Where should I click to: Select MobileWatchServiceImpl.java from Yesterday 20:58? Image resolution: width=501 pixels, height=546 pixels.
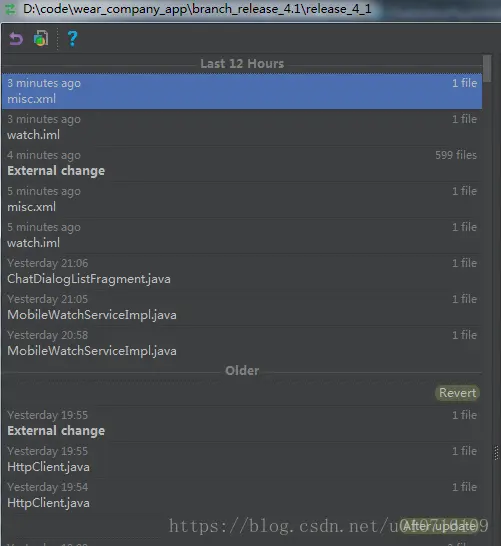pos(242,343)
